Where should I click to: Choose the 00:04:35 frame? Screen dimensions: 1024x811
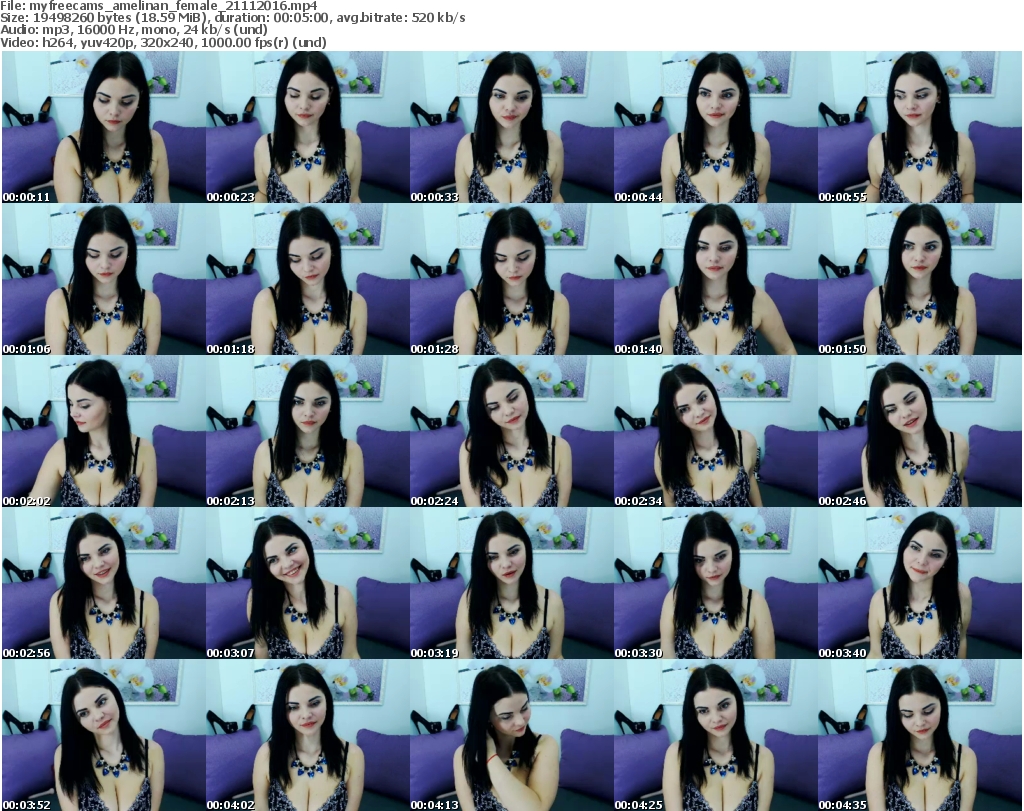click(x=920, y=735)
